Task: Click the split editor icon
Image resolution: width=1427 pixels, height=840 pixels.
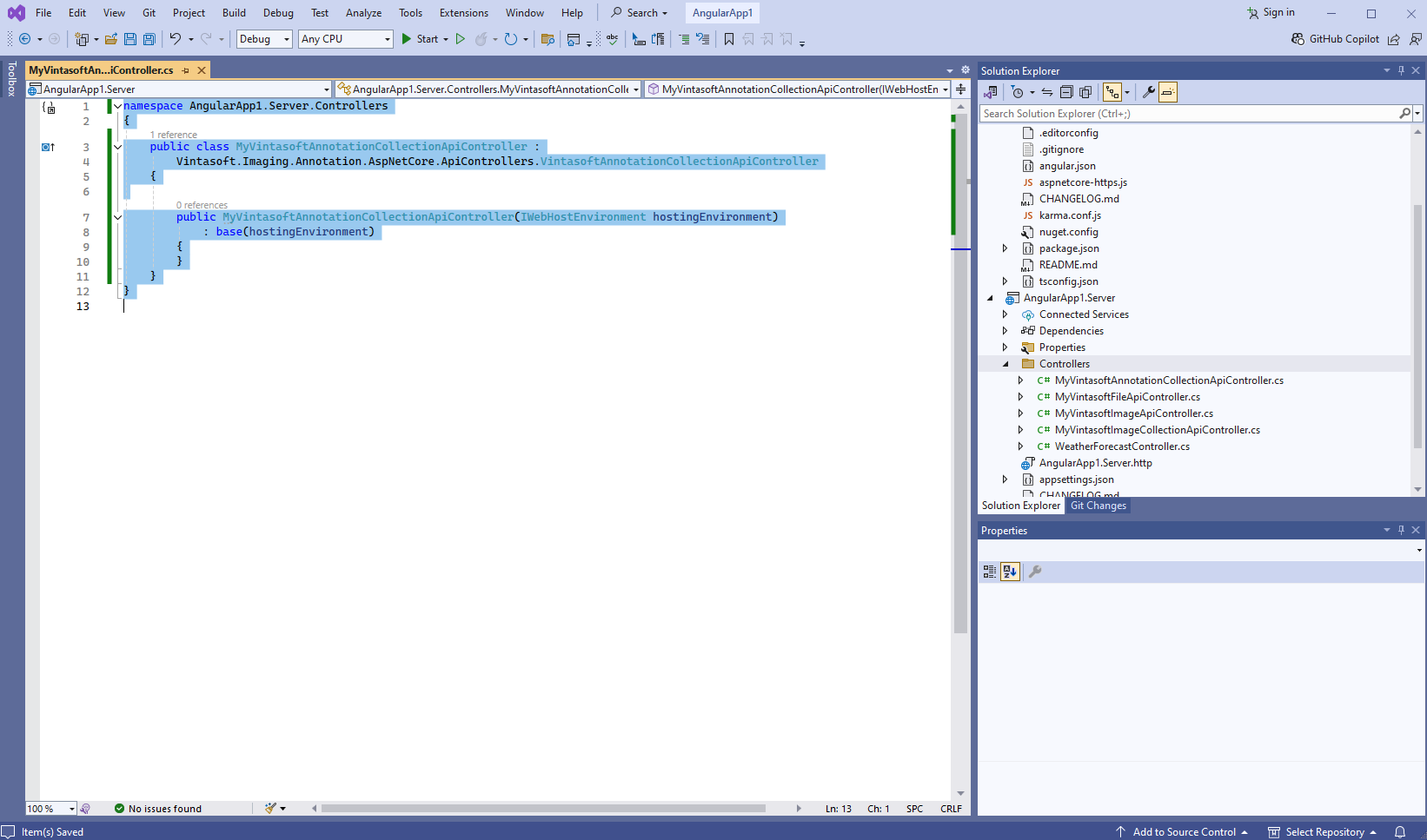Action: (x=960, y=89)
